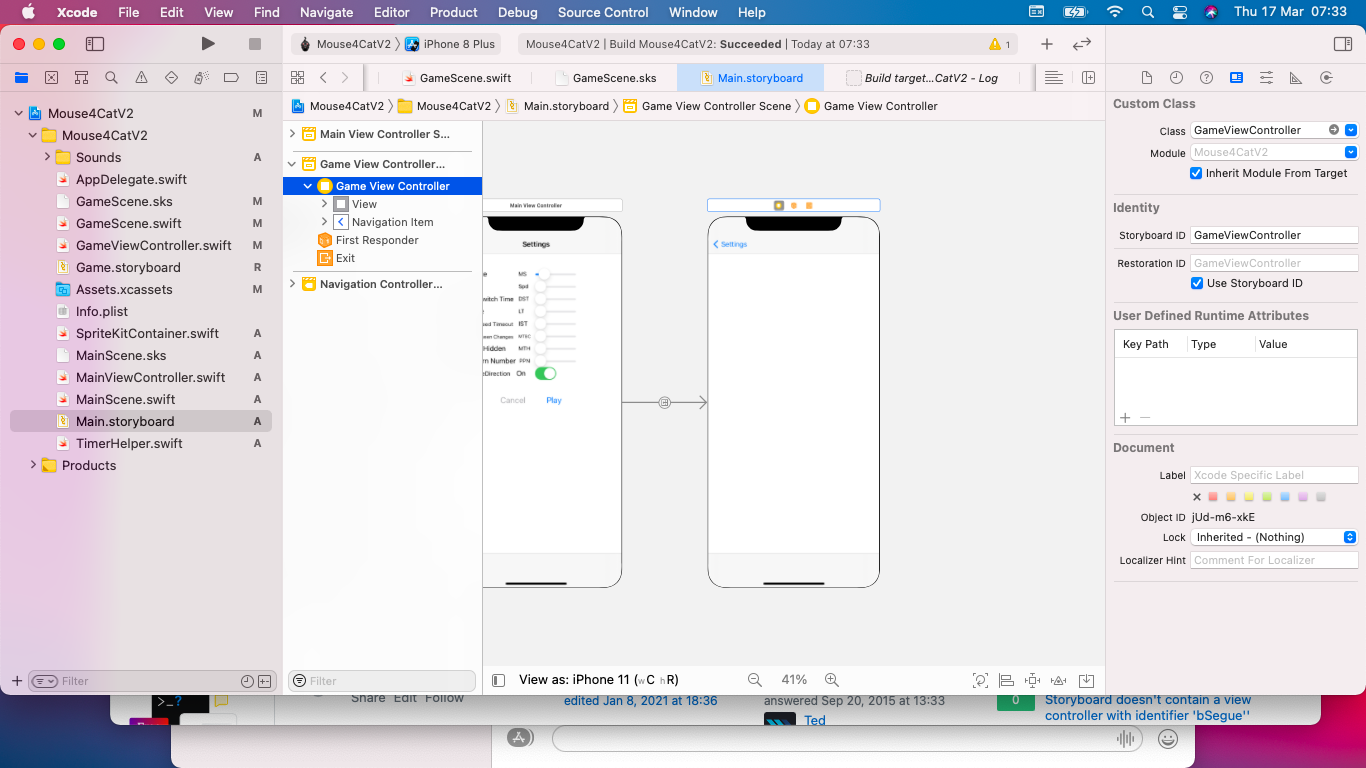Screen dimensions: 1366x768
Task: Click the zoom out magnifier on canvas
Action: tap(755, 680)
